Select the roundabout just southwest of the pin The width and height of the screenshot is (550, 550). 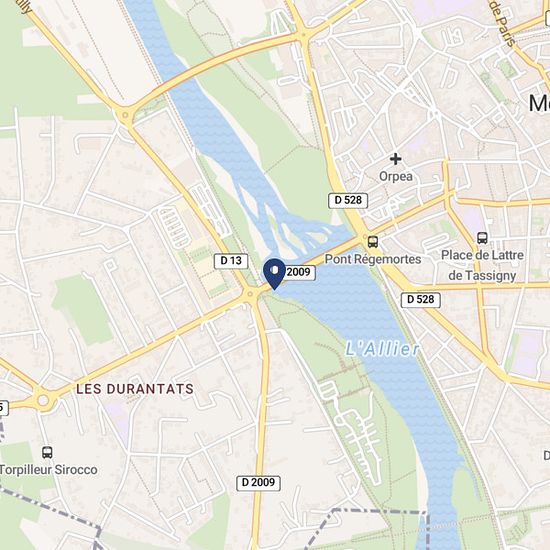click(250, 294)
